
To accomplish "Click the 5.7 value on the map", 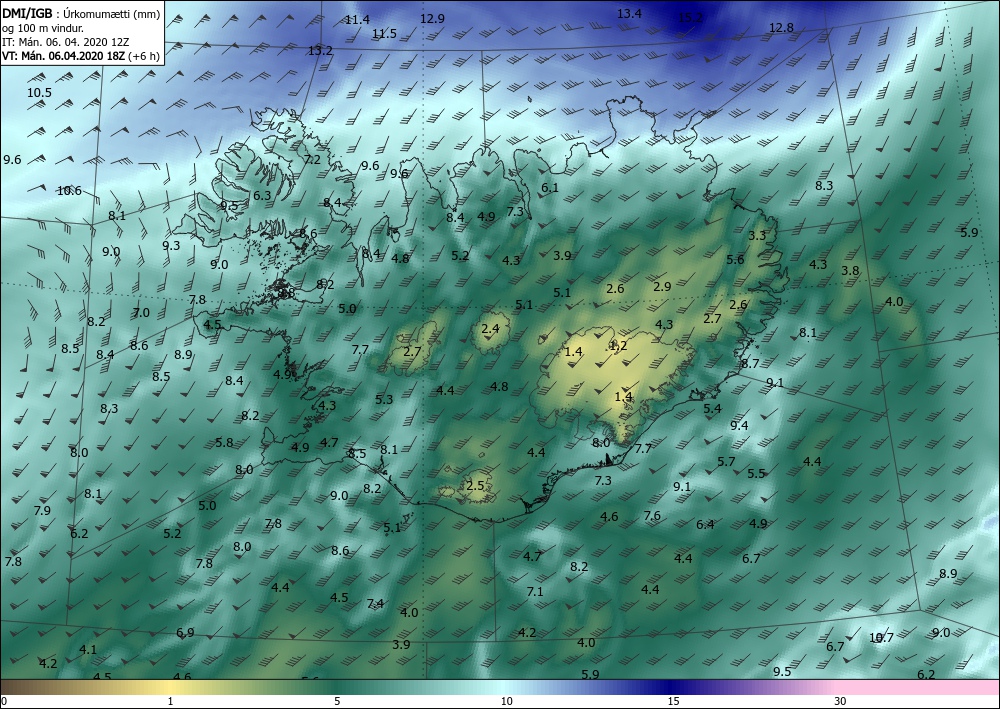I will pos(726,461).
